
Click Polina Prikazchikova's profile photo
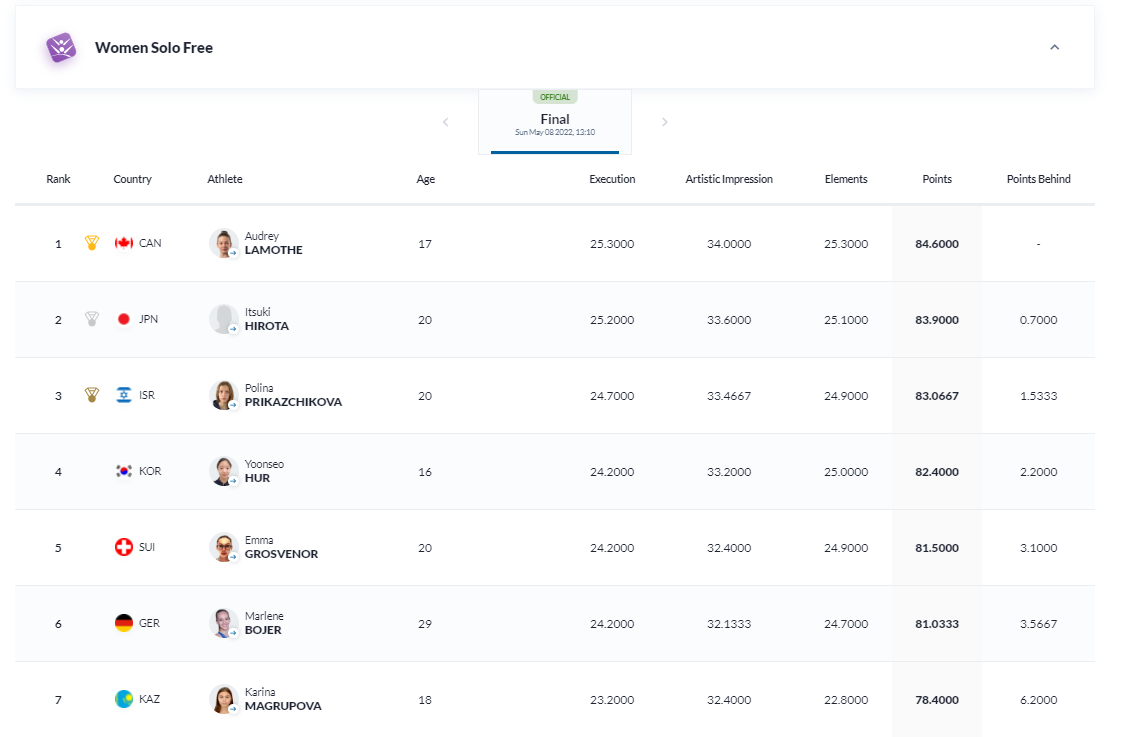[x=223, y=395]
